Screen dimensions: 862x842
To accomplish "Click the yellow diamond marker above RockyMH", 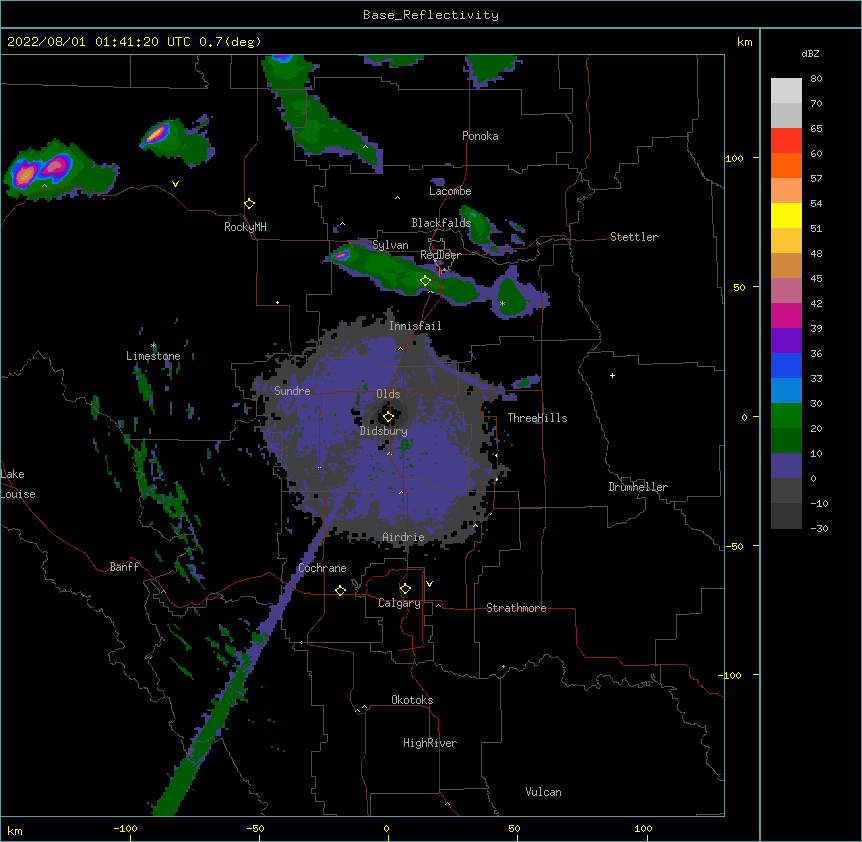I will (249, 204).
